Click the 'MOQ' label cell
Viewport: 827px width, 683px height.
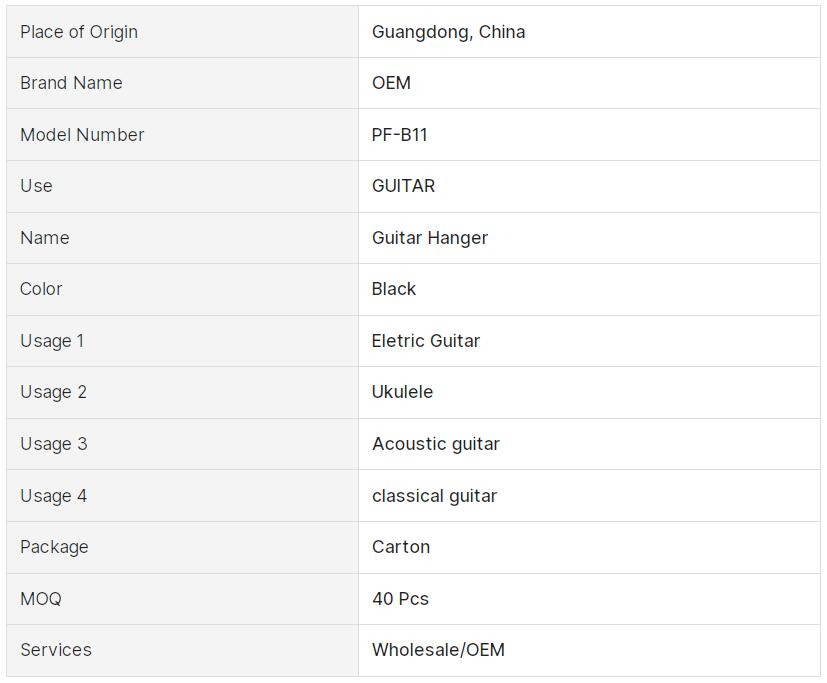[x=41, y=599]
